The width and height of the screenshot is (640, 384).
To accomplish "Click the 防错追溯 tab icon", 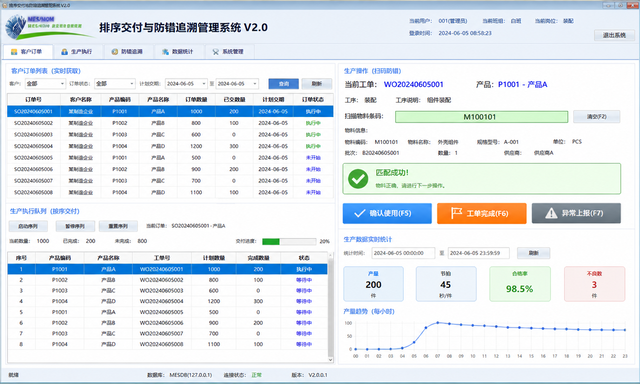I will coord(115,52).
